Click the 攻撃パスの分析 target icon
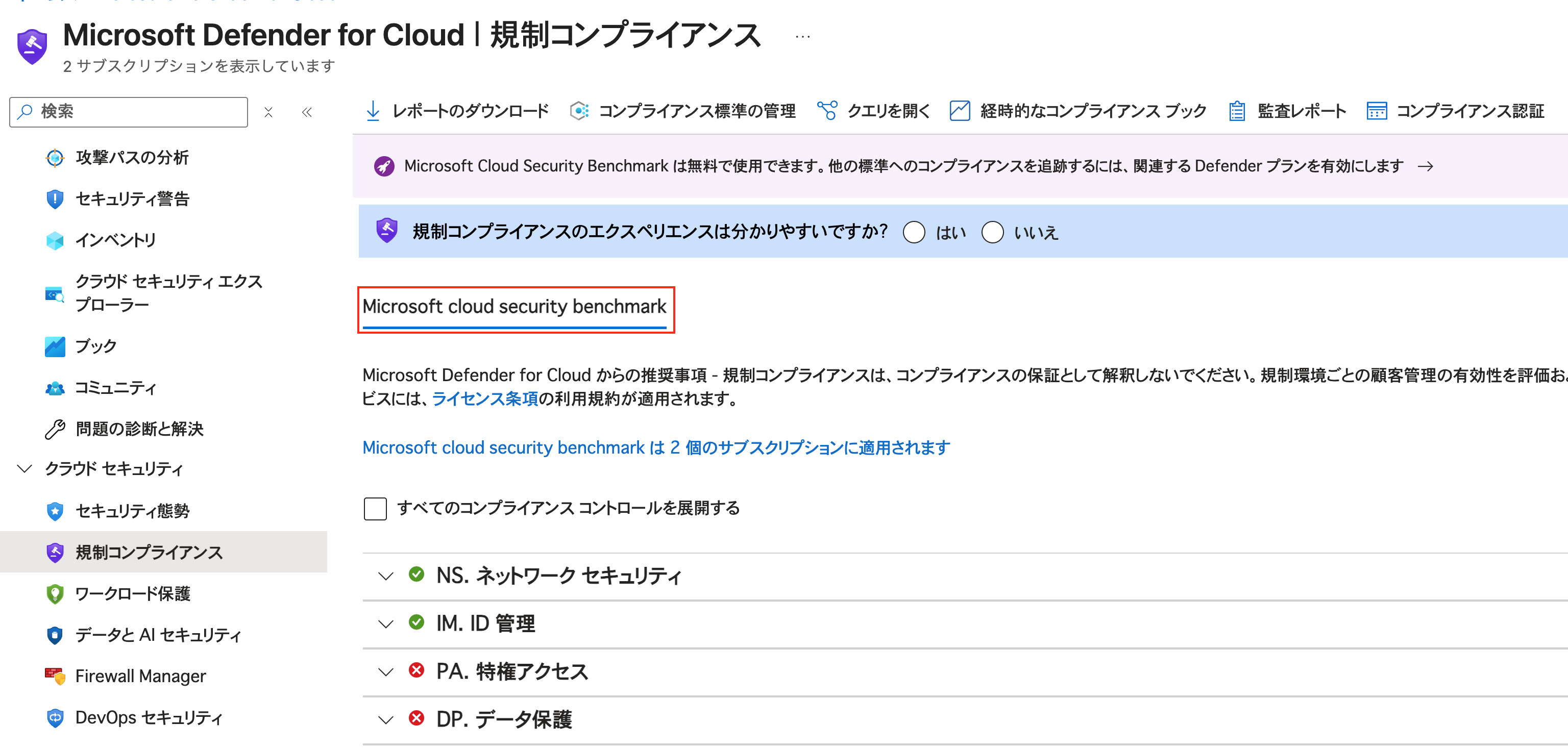The height and width of the screenshot is (749, 1568). coord(55,158)
